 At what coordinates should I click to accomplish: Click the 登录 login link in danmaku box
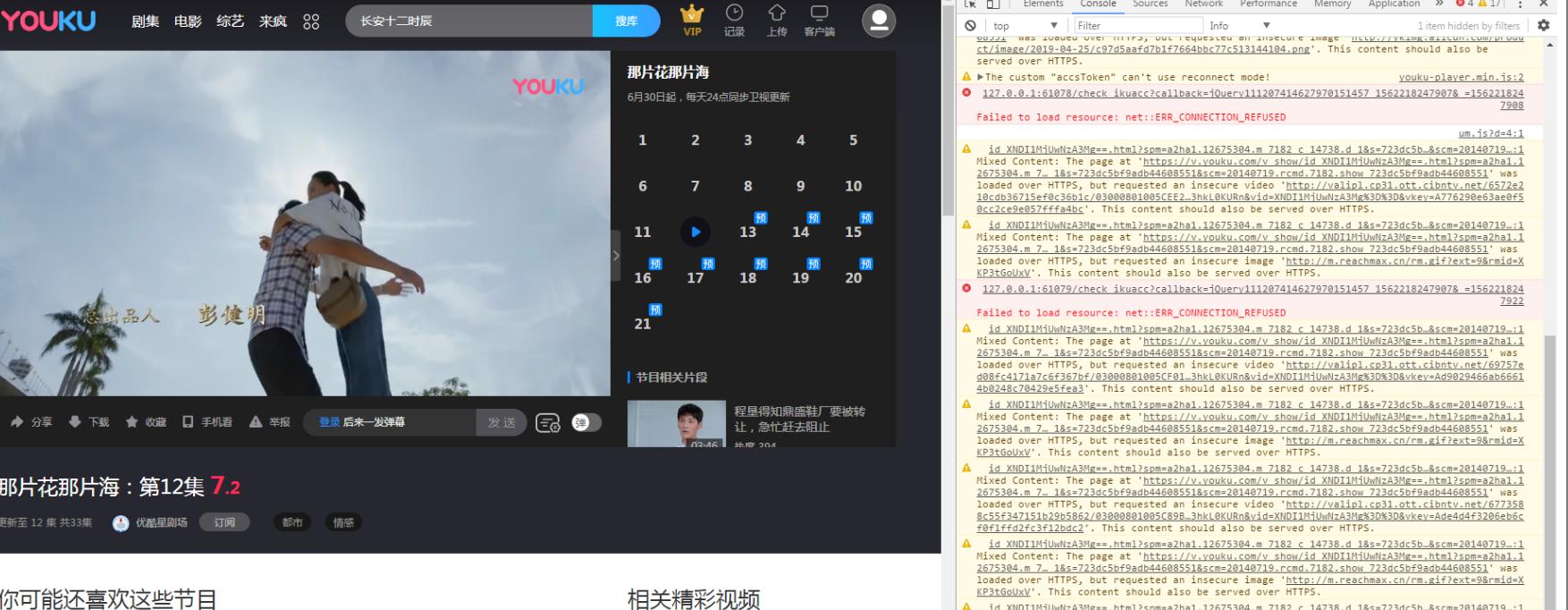click(x=330, y=422)
